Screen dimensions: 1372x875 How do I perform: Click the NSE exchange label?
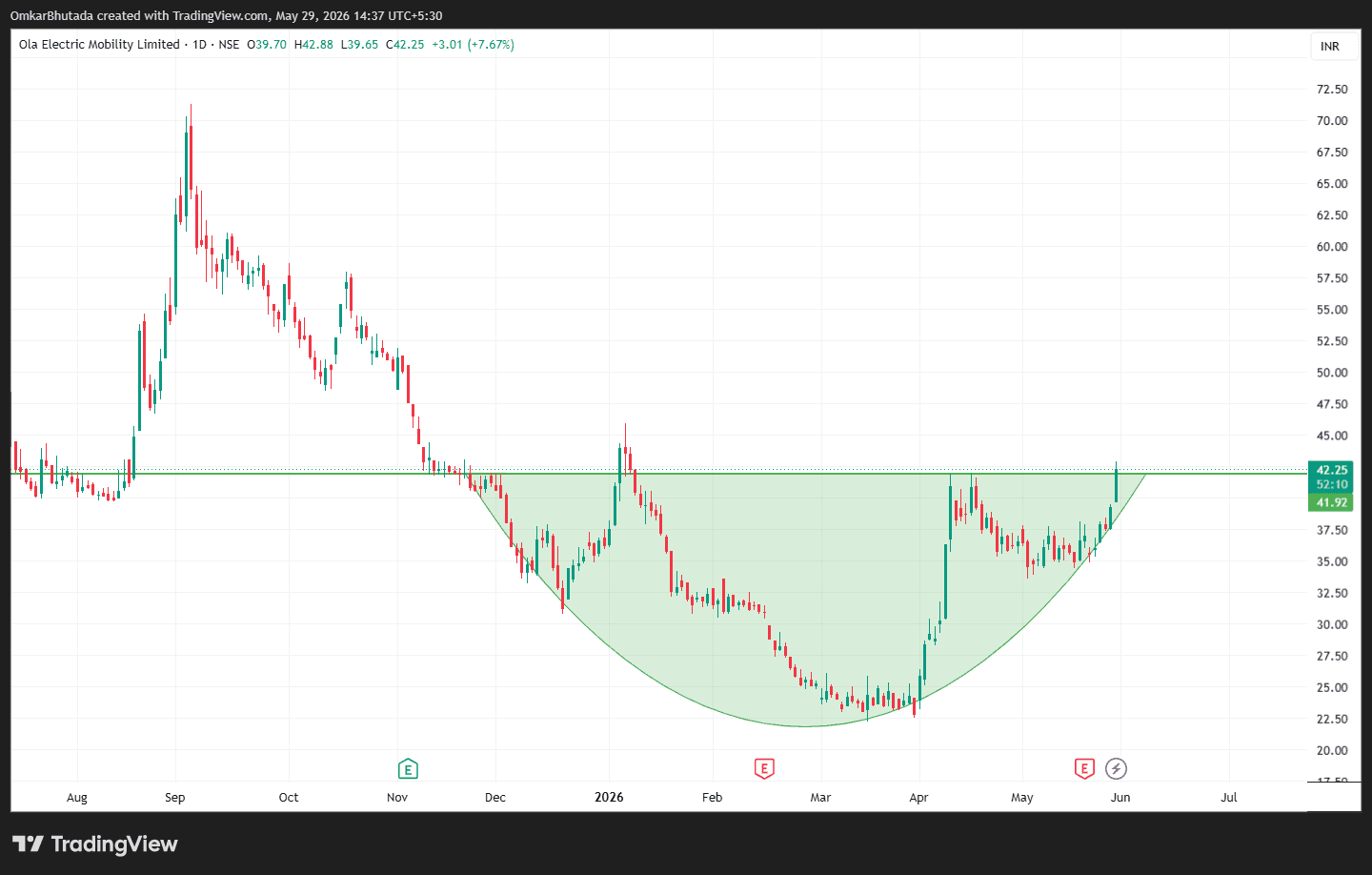point(229,44)
